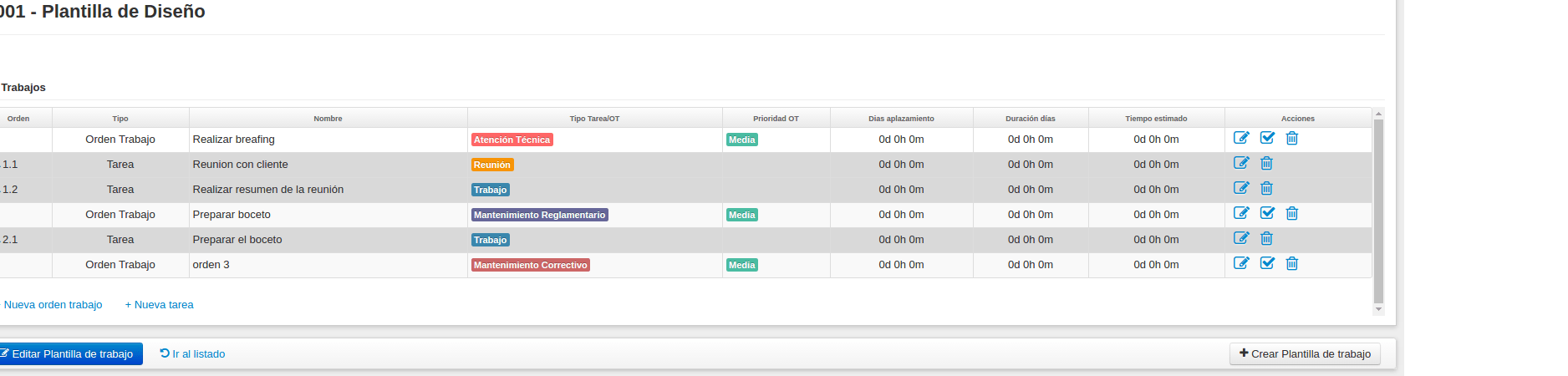The width and height of the screenshot is (1568, 376).
Task: Edit the 'Preparar el boceto' task
Action: (1241, 238)
